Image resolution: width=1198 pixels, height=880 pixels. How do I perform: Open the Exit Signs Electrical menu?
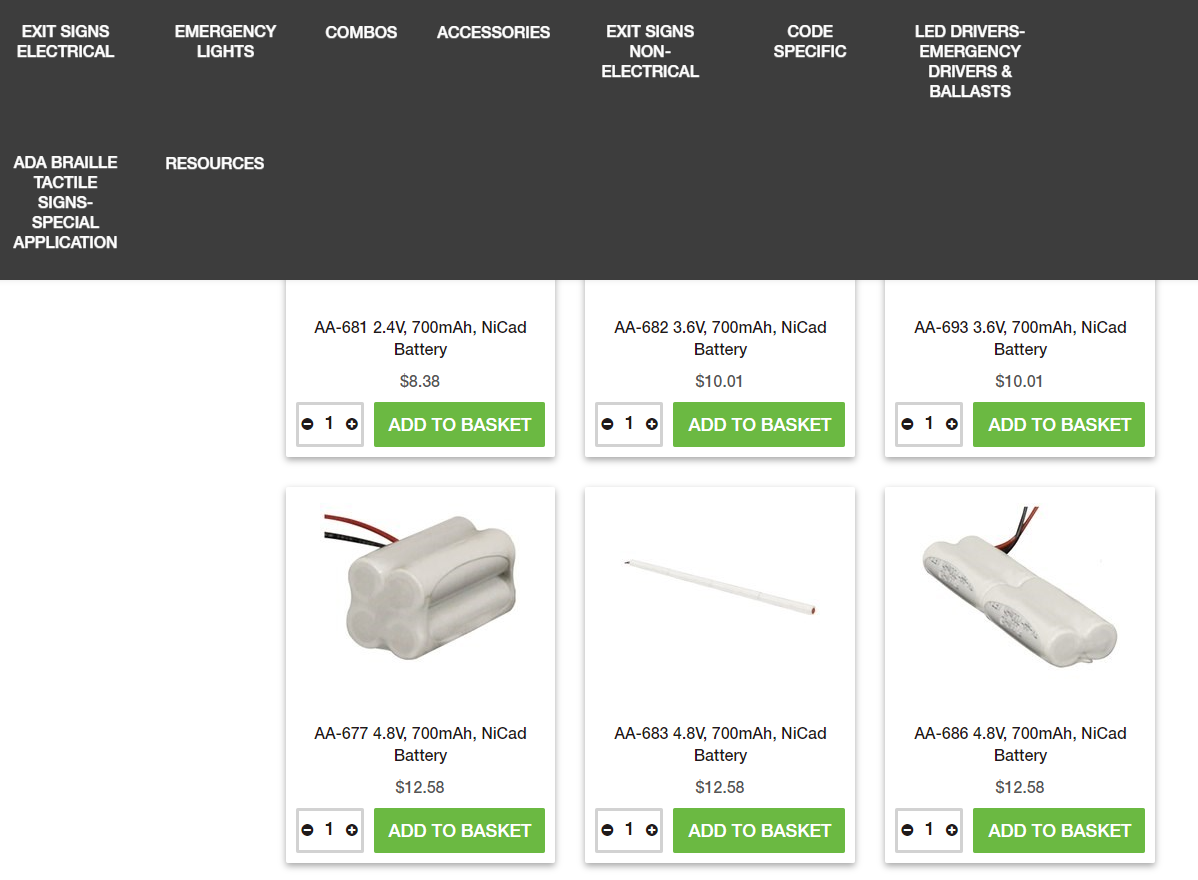[x=66, y=41]
